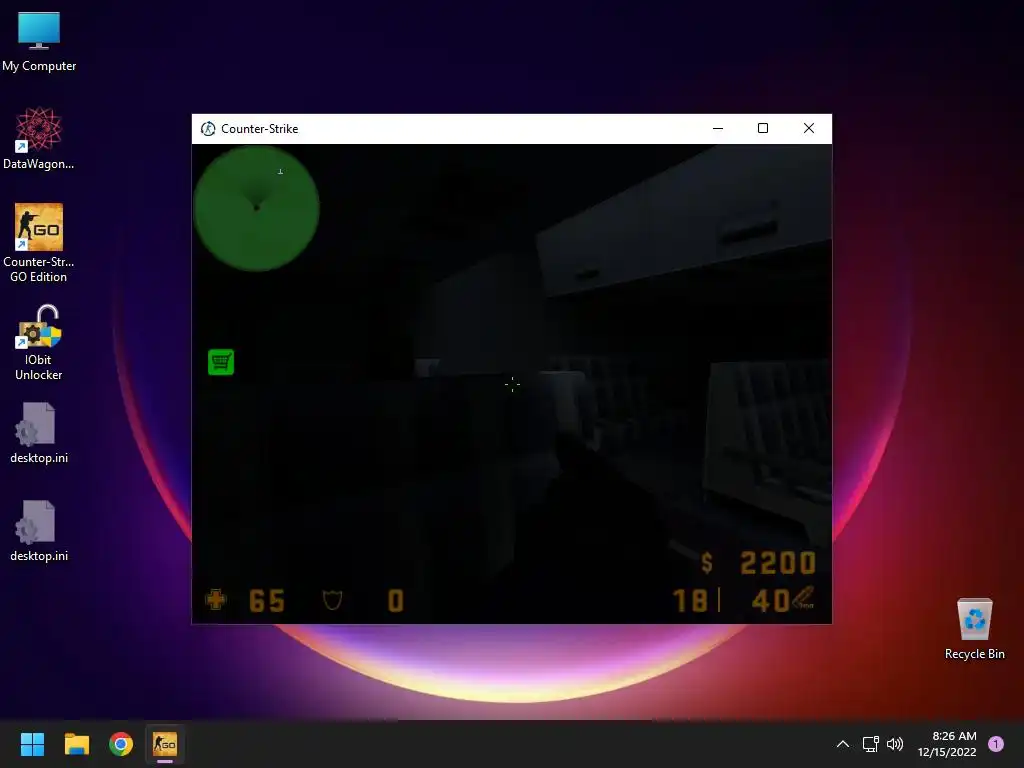
Task: Select the upper desktop.ini file
Action: [x=39, y=433]
